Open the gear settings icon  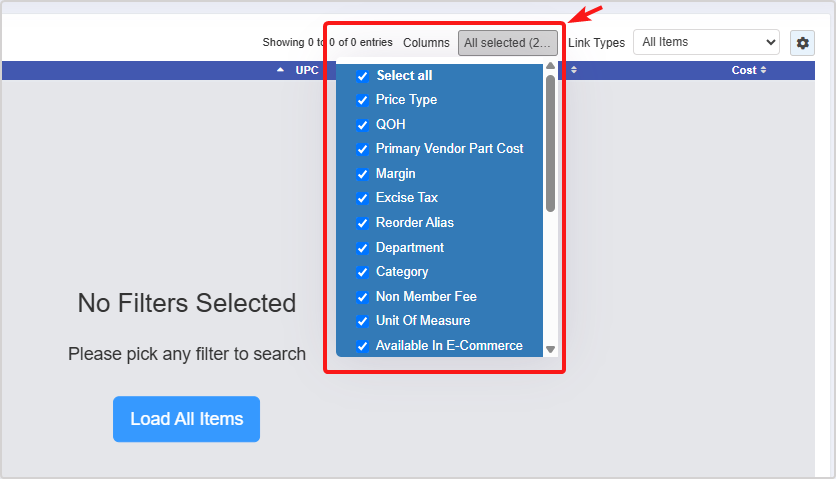[x=802, y=43]
